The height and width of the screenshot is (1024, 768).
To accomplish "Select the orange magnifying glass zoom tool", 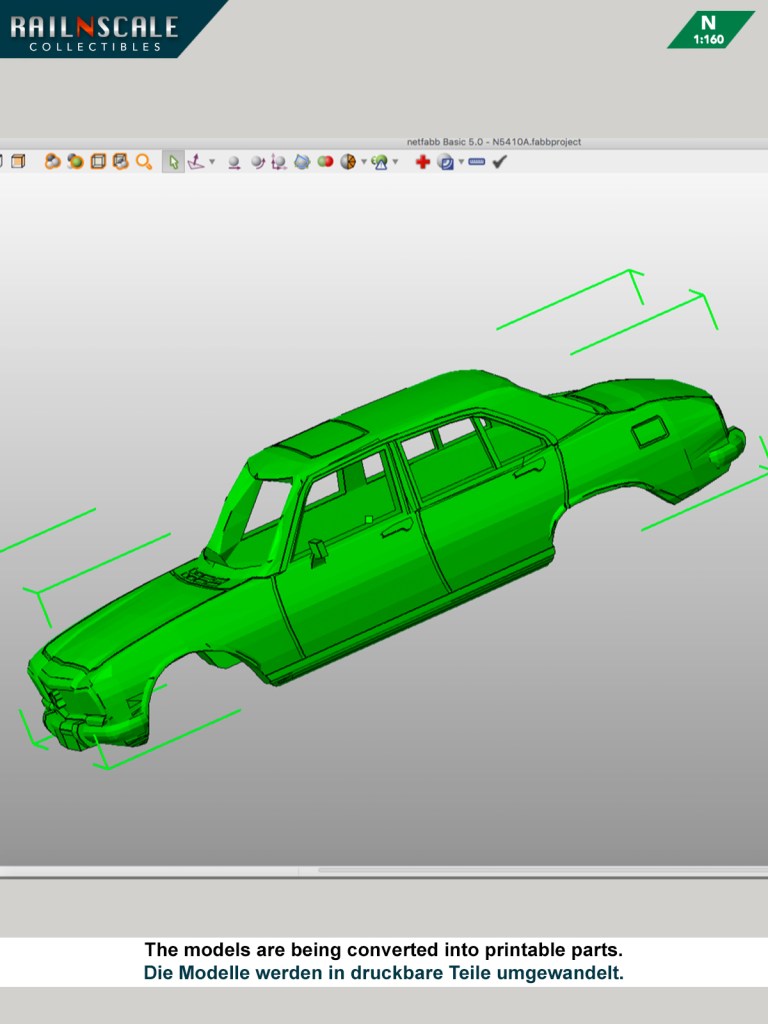I will [x=144, y=161].
